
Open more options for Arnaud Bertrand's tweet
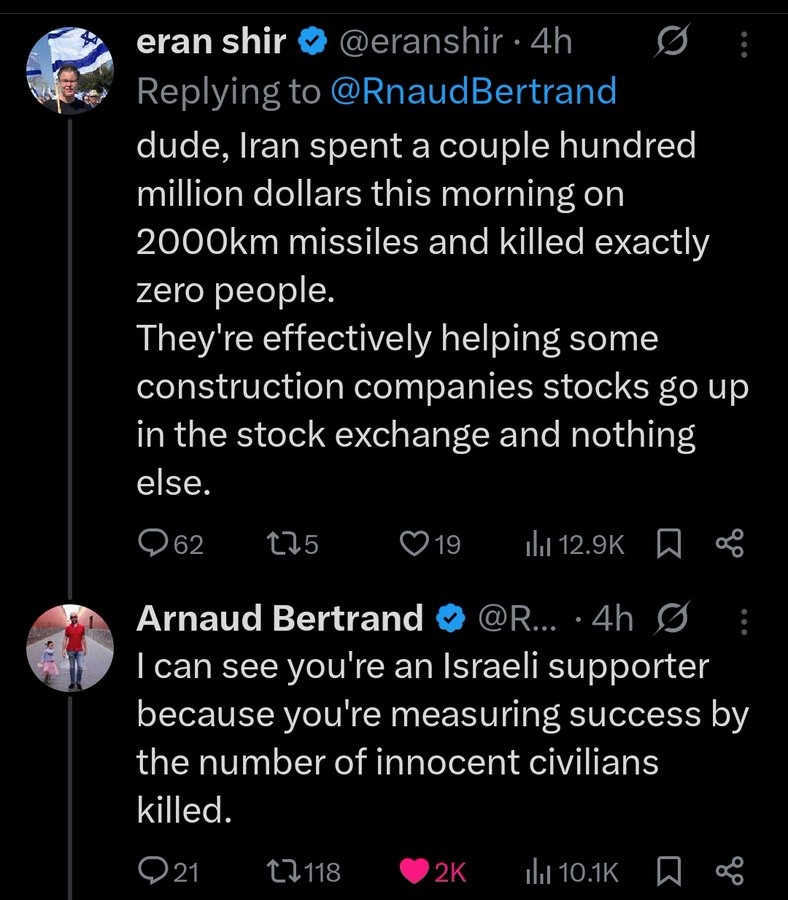click(x=741, y=620)
